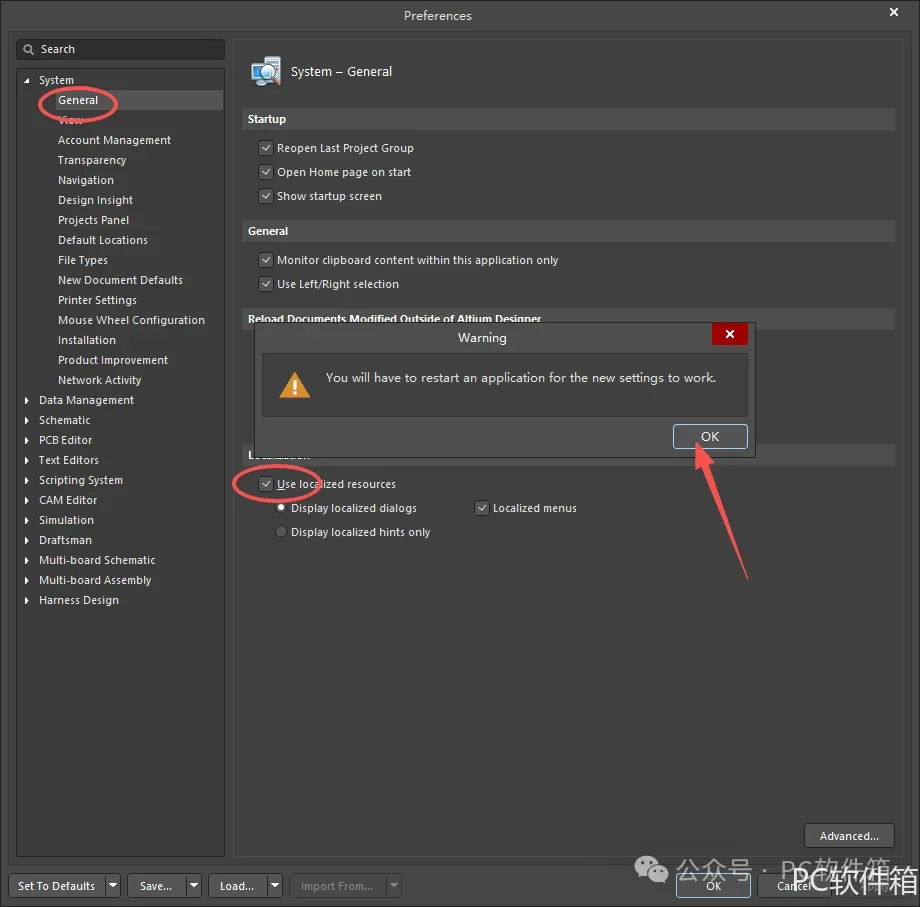
Task: Open New Document Defaults
Action: [120, 280]
